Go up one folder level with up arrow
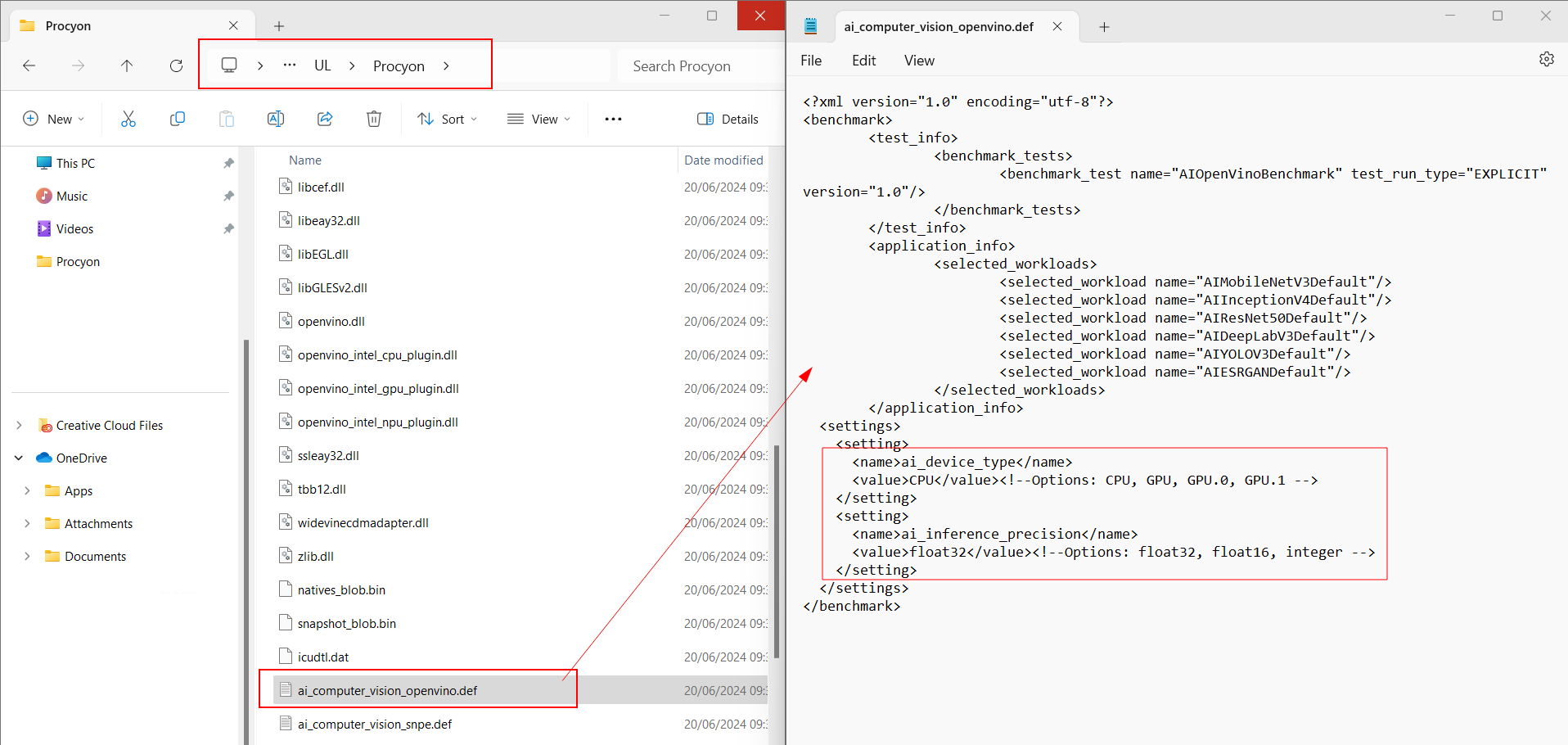Image resolution: width=1568 pixels, height=745 pixels. tap(127, 65)
